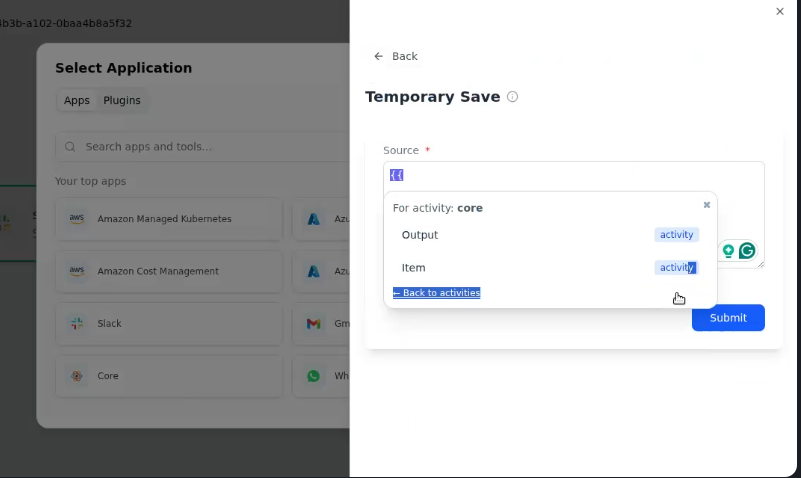Viewport: 801px width, 478px height.
Task: Go back using the Back arrow
Action: [x=378, y=56]
